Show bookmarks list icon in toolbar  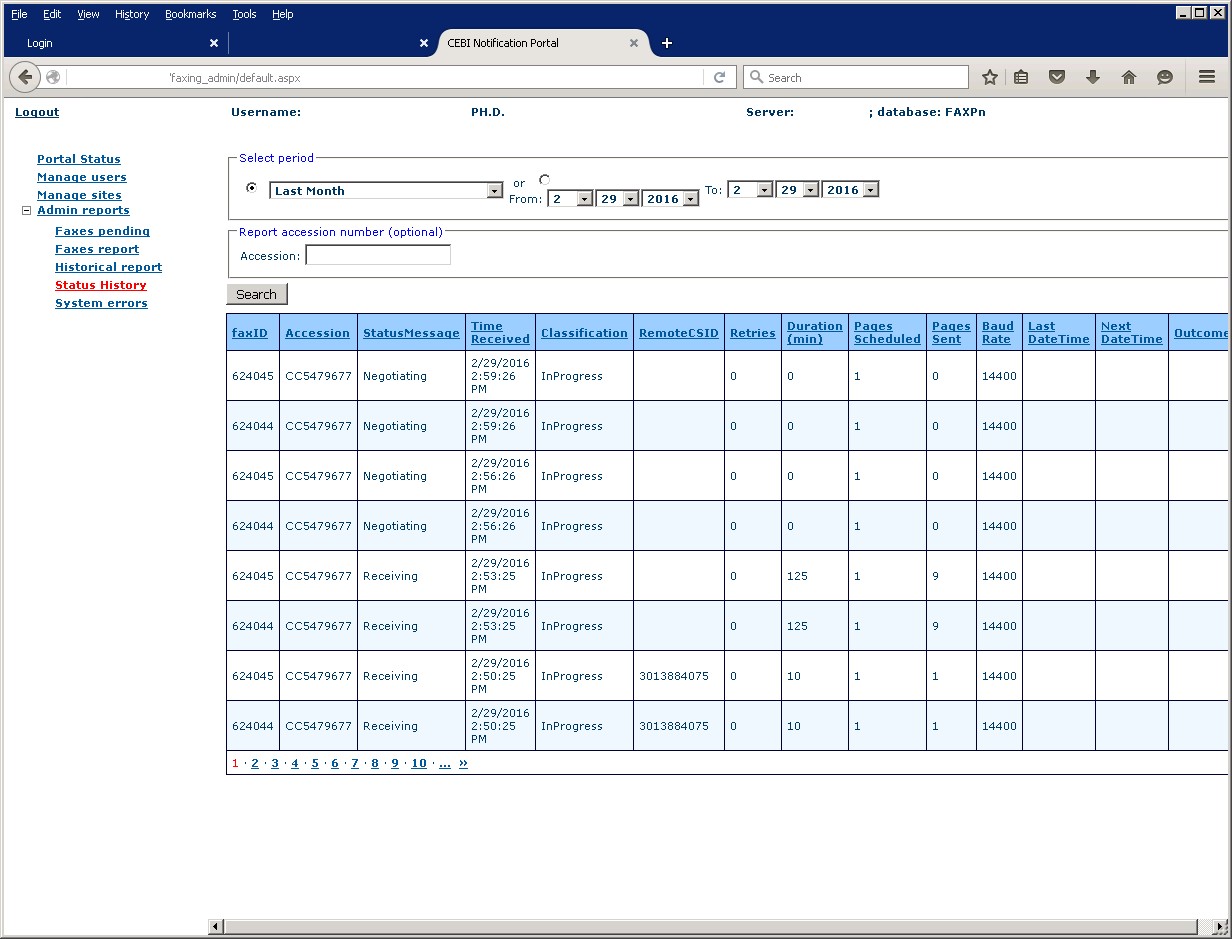point(1021,77)
